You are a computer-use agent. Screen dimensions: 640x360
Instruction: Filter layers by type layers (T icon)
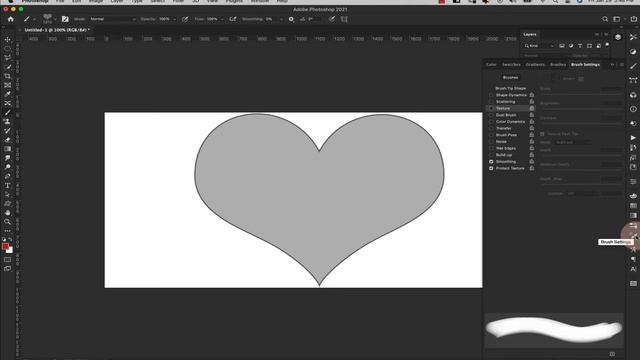coord(580,46)
